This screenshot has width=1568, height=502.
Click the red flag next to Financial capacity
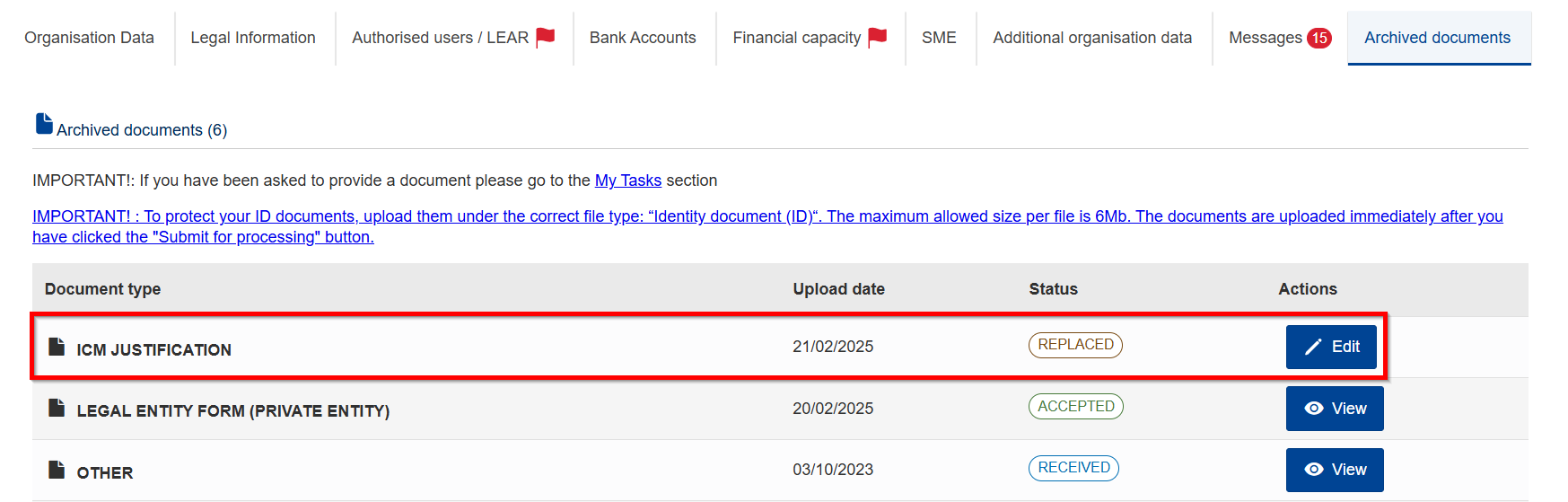click(x=878, y=37)
